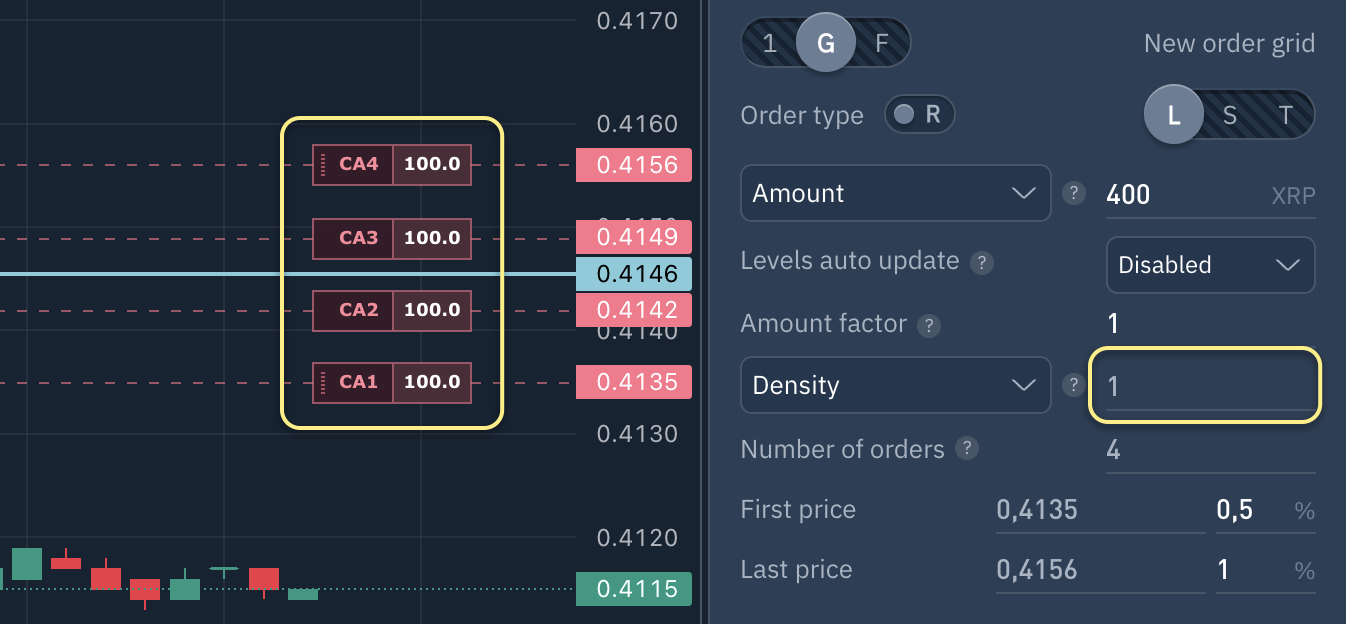Open the Amount dropdown
The height and width of the screenshot is (624, 1346).
[895, 193]
